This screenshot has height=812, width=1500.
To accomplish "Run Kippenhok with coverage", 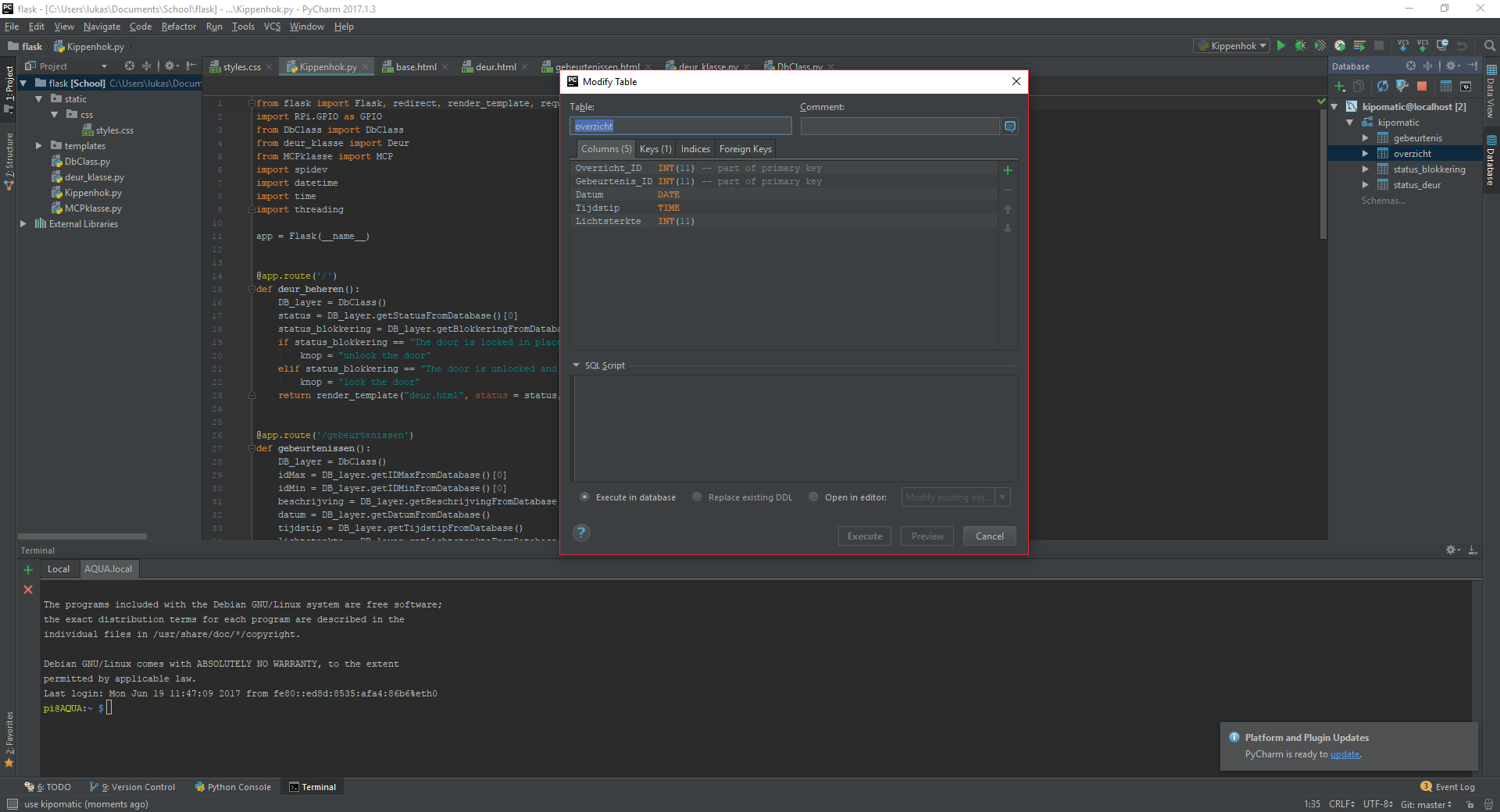I will pyautogui.click(x=1320, y=46).
